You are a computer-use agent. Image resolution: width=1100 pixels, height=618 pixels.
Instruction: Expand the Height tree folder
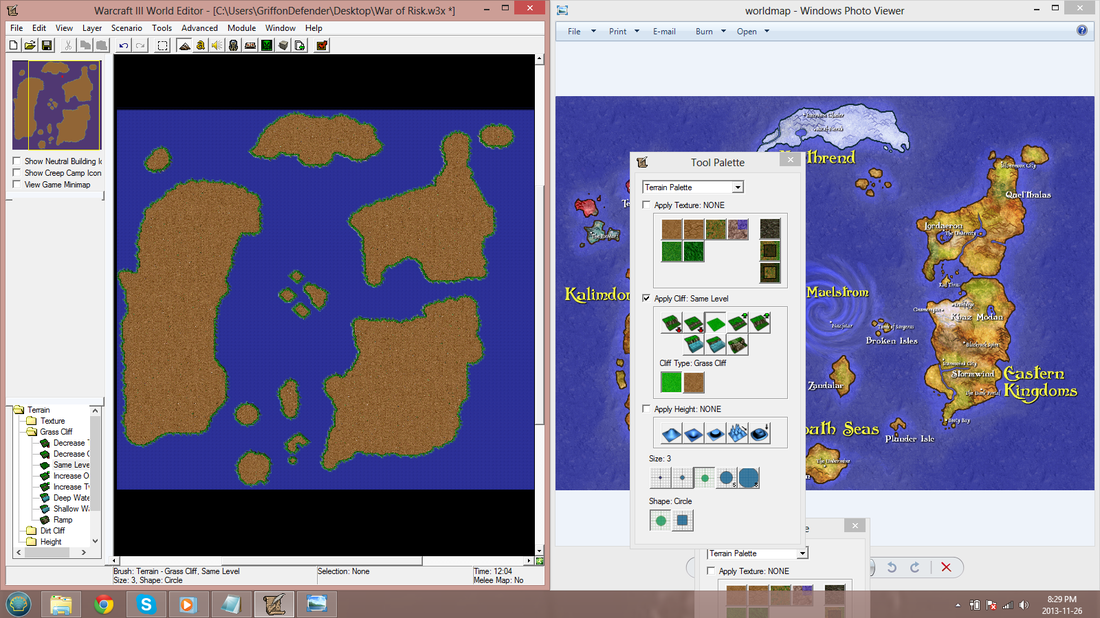[31, 542]
